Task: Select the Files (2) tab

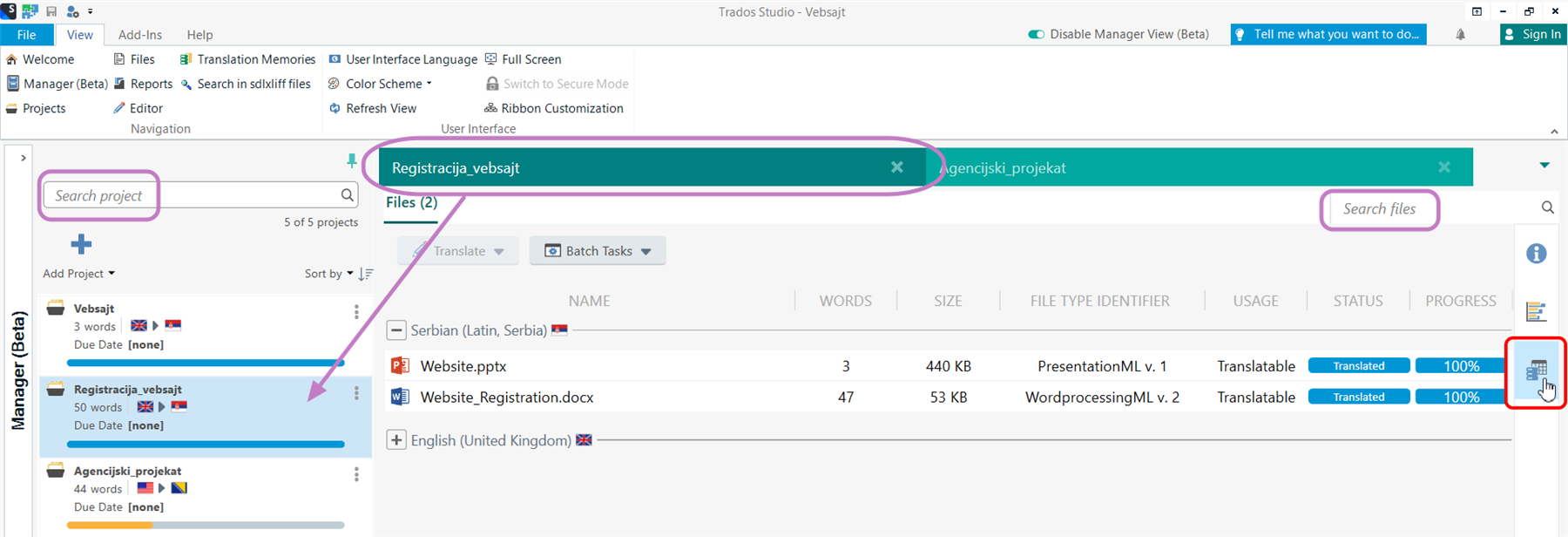Action: tap(412, 202)
